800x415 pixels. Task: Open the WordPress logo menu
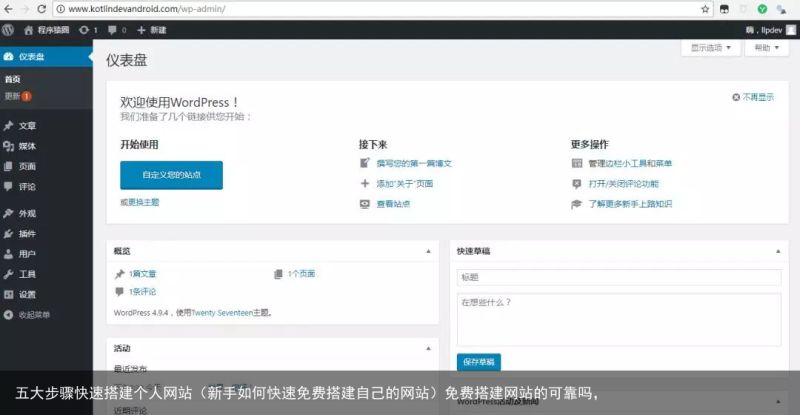[8, 30]
